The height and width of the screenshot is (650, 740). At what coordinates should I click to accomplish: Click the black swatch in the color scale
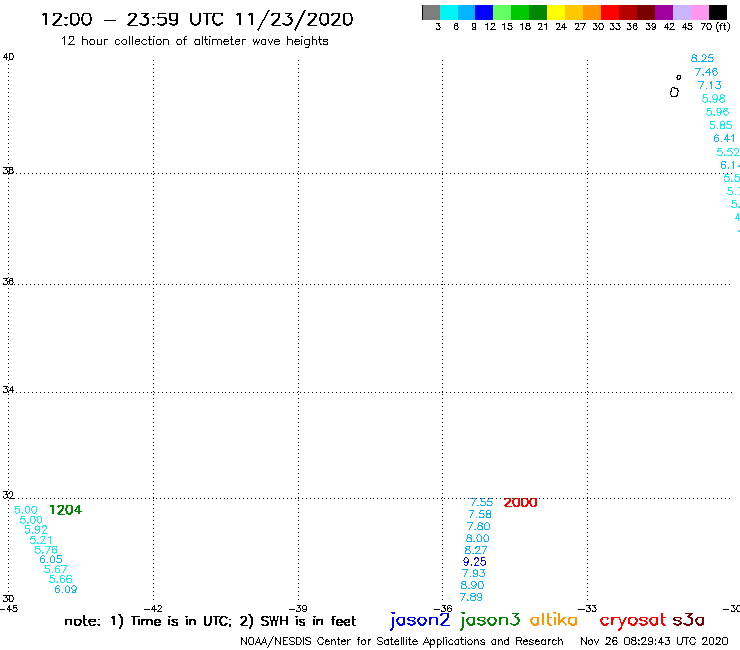[x=717, y=12]
